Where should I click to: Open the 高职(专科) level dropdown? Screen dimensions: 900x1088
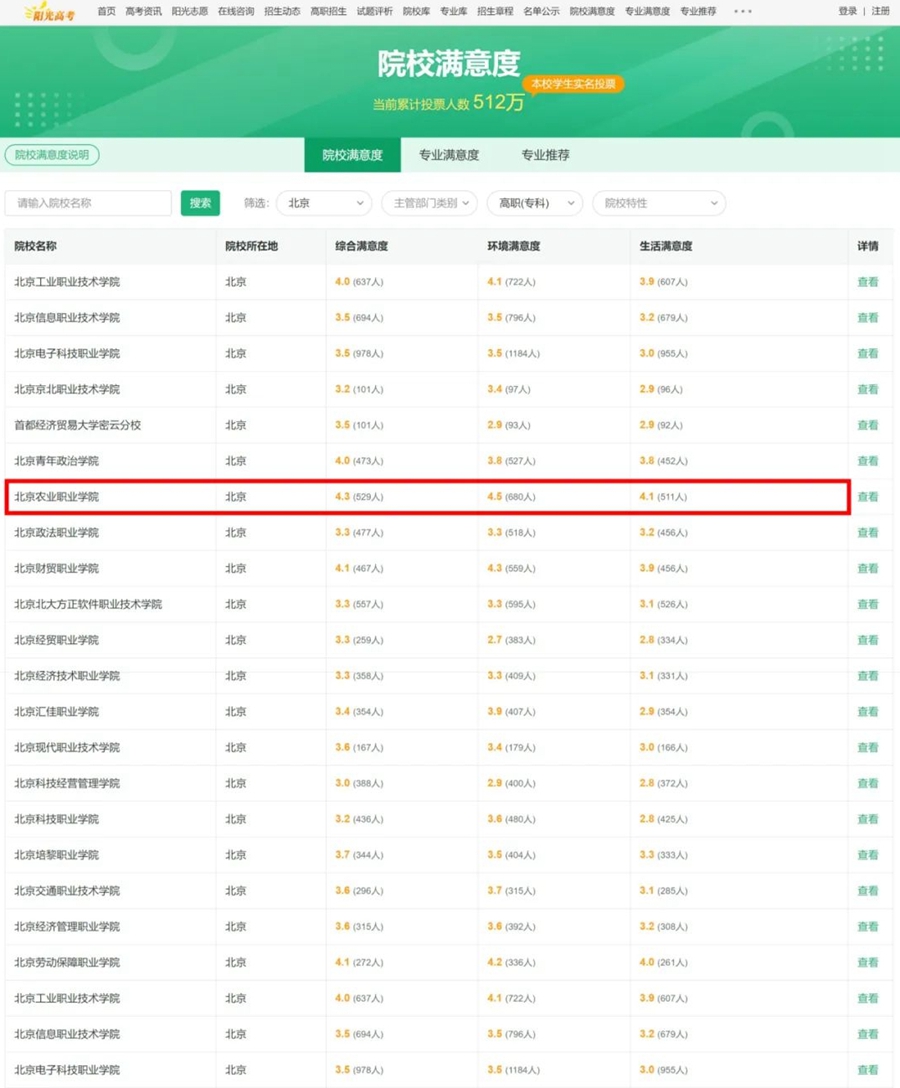click(534, 203)
